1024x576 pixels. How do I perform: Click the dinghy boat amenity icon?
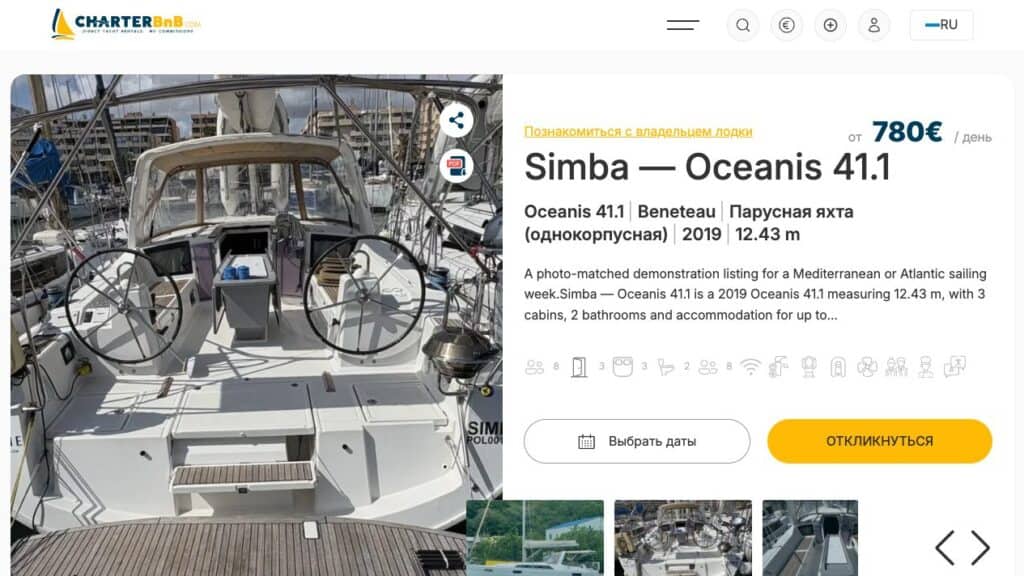(838, 367)
